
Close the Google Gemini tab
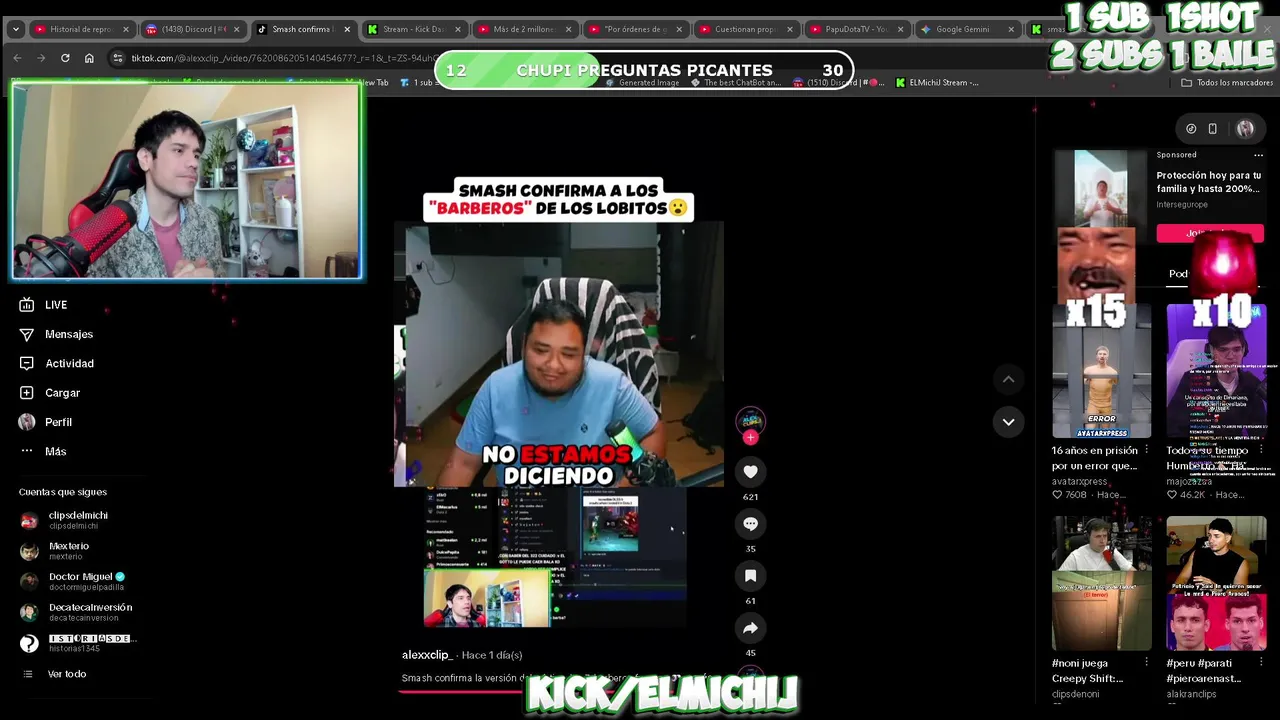tap(1010, 29)
